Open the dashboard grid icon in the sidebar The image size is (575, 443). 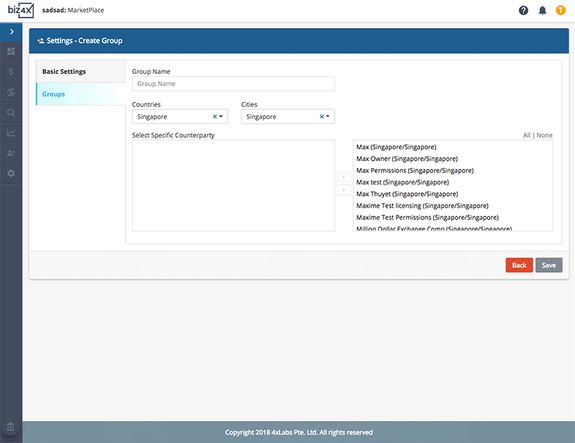click(11, 51)
